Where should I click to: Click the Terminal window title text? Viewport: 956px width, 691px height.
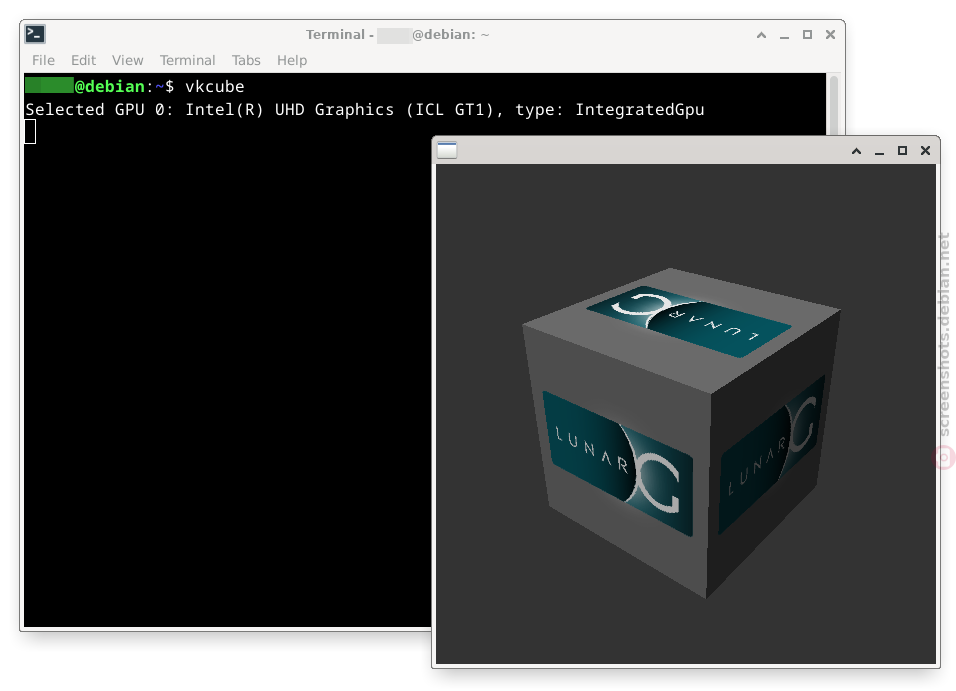[398, 35]
